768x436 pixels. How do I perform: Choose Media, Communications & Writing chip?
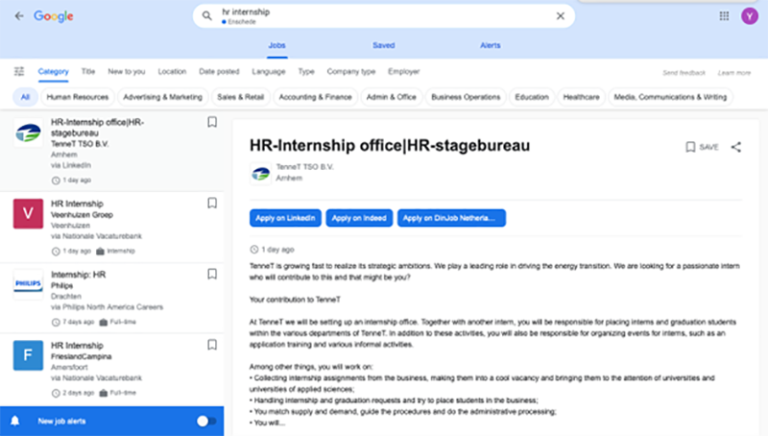coord(671,97)
